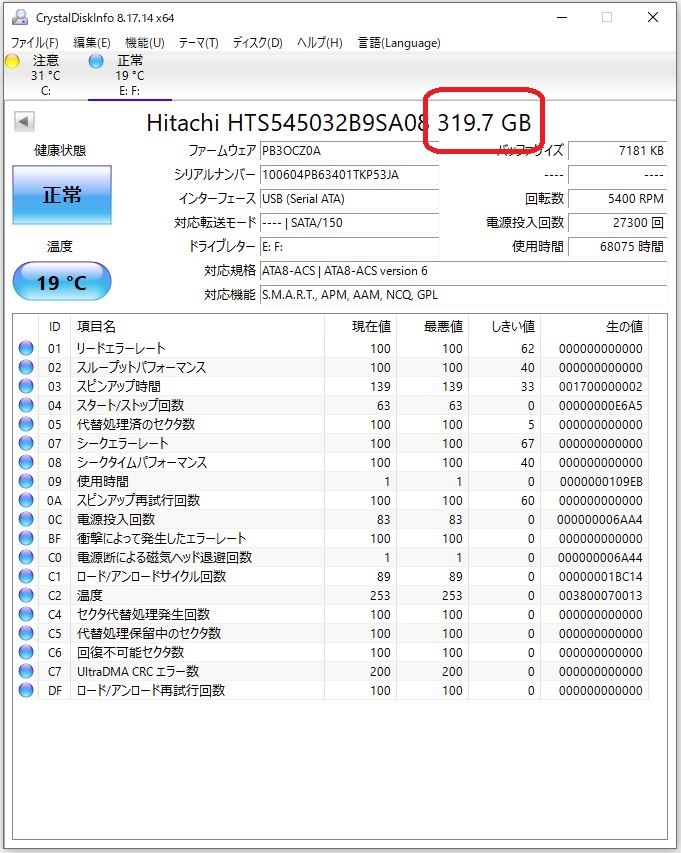Click status icon for 衝撃によって発生したエラーレート row
The image size is (681, 853).
(x=26, y=538)
